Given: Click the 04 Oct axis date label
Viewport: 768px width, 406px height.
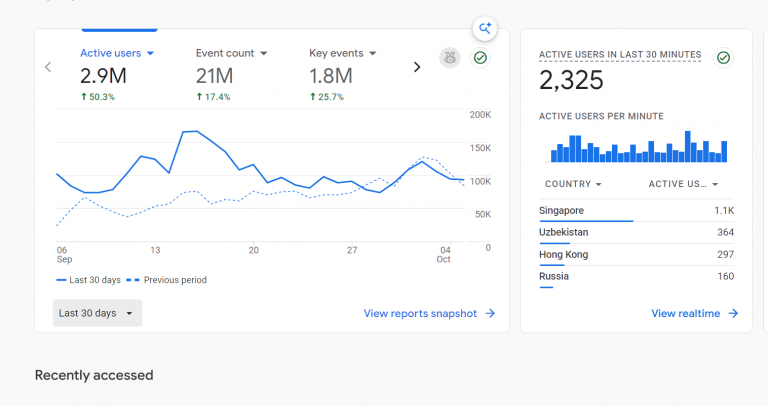Looking at the screenshot, I should pyautogui.click(x=444, y=255).
